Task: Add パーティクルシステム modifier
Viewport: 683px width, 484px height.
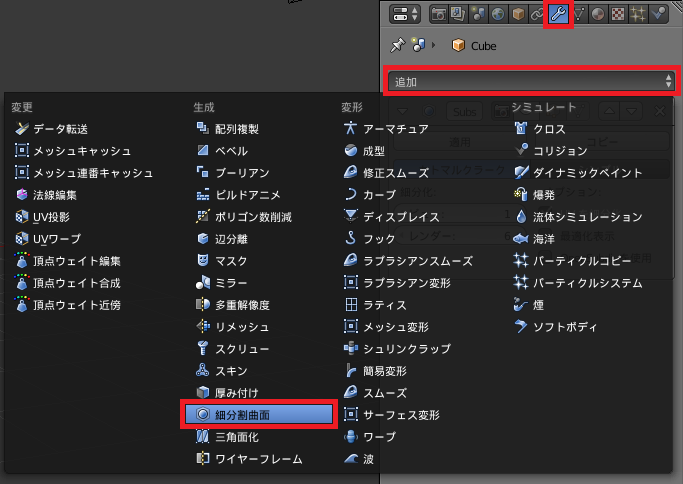Action: point(578,283)
